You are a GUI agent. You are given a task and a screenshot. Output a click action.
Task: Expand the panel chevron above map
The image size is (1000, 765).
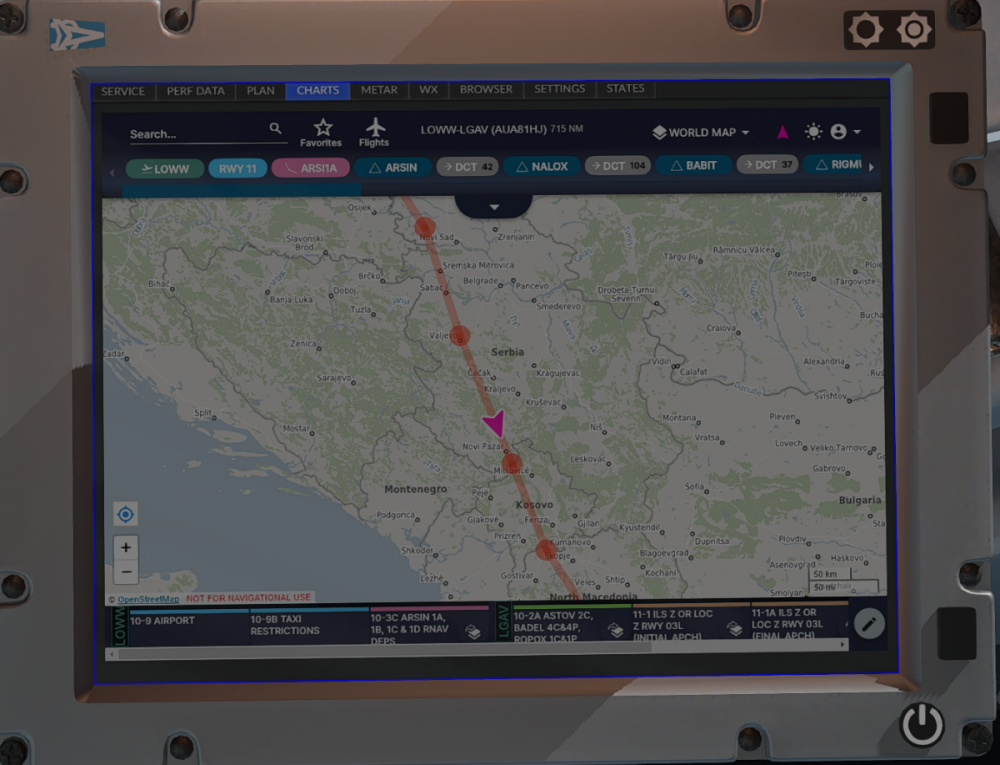493,205
